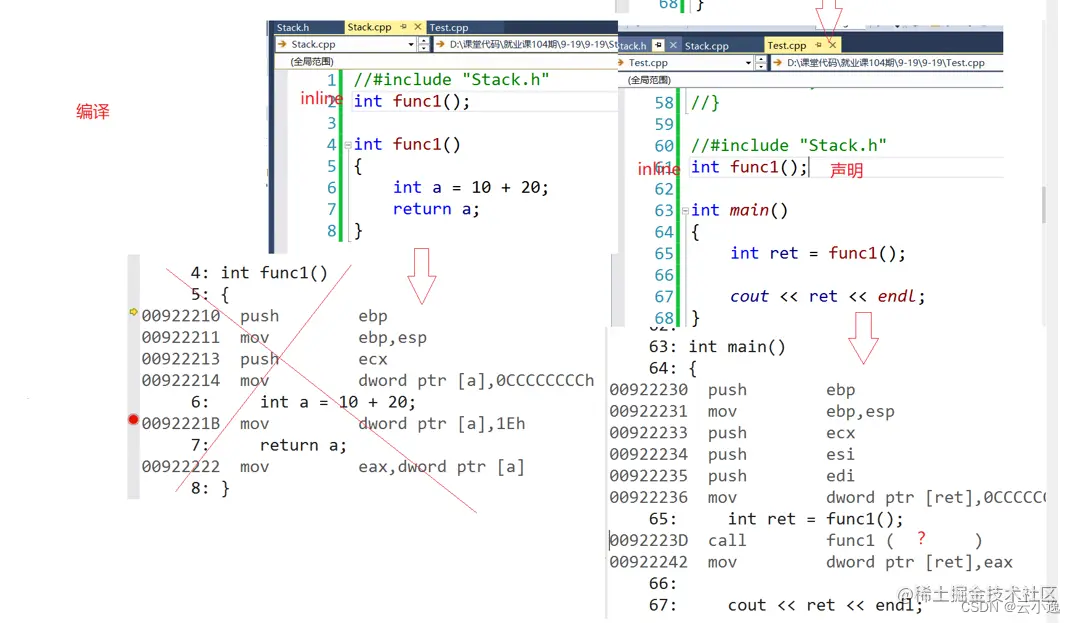1076x623 pixels.
Task: Click the 'push edi' instruction at 00922235
Action: 732,476
